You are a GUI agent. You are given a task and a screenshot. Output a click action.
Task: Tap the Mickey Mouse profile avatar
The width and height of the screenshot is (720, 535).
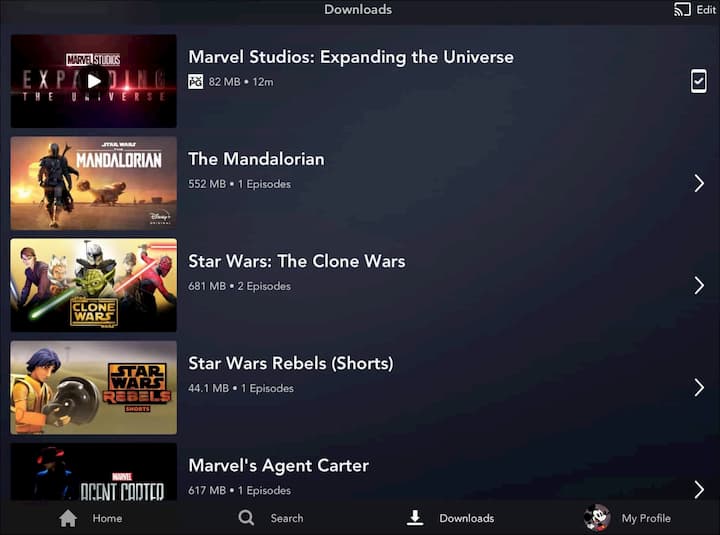pos(597,518)
